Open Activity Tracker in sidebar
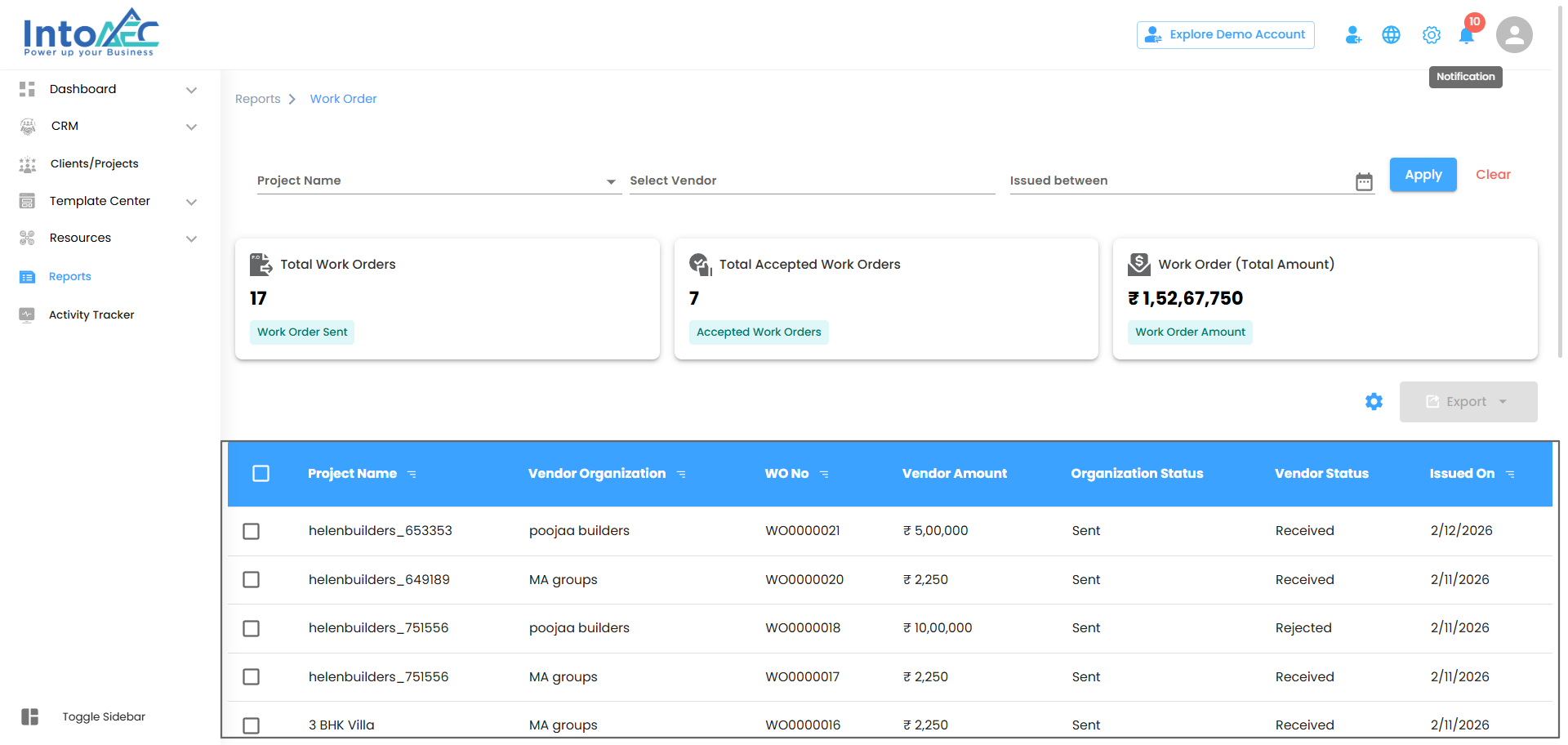This screenshot has width=1568, height=745. click(x=91, y=315)
